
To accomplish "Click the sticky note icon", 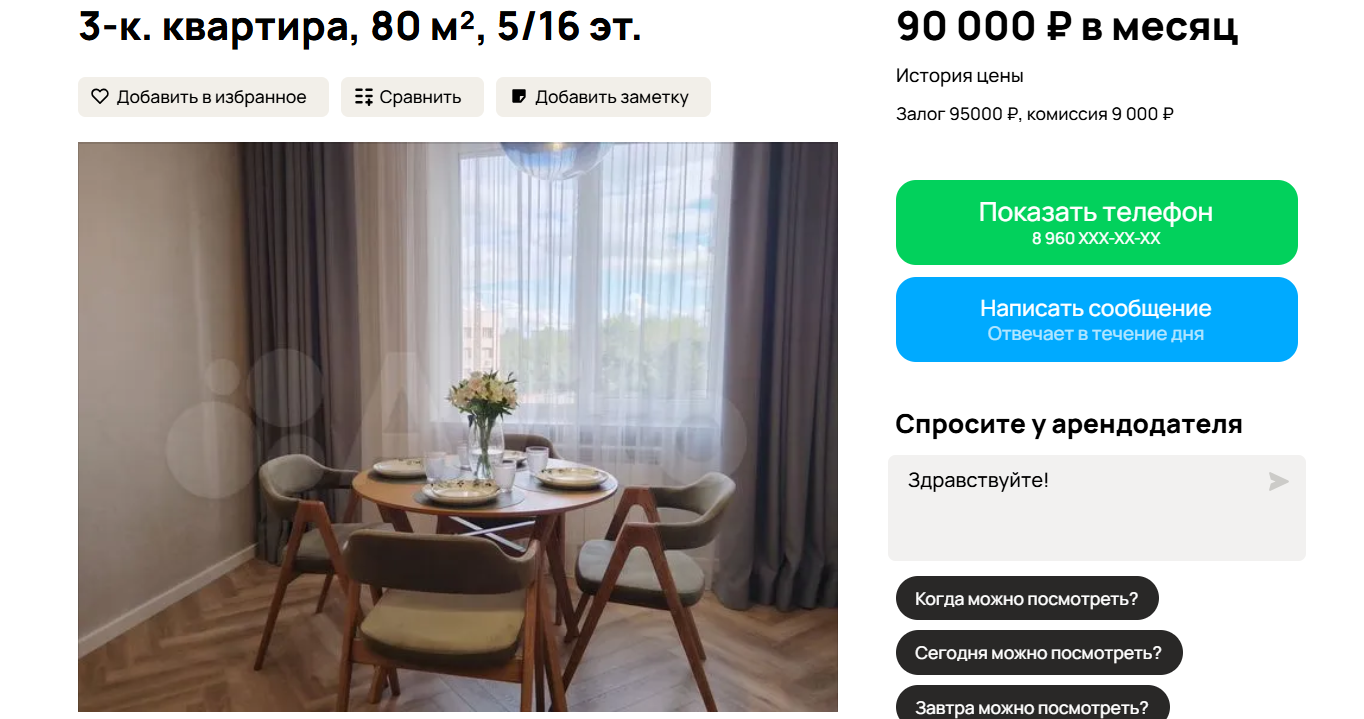I will (519, 97).
